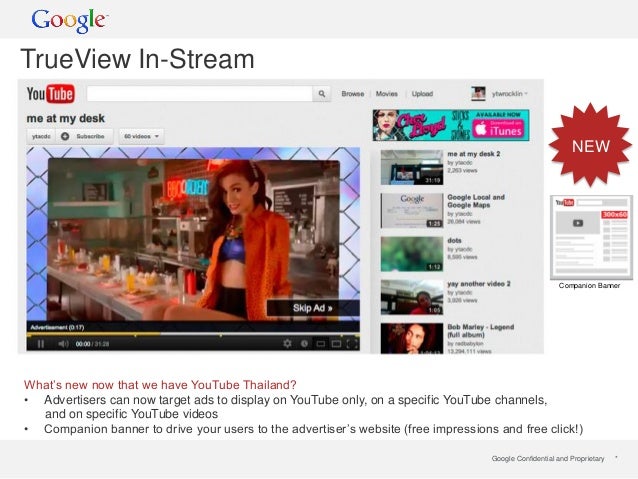Click the Subscribe button
The width and height of the screenshot is (638, 479).
coord(85,136)
